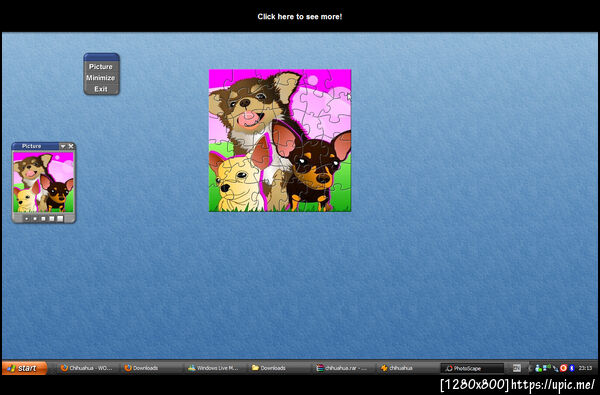Click the assembled chihuahua jigsaw puzzle
Screen dimensions: 600x395
click(x=280, y=140)
